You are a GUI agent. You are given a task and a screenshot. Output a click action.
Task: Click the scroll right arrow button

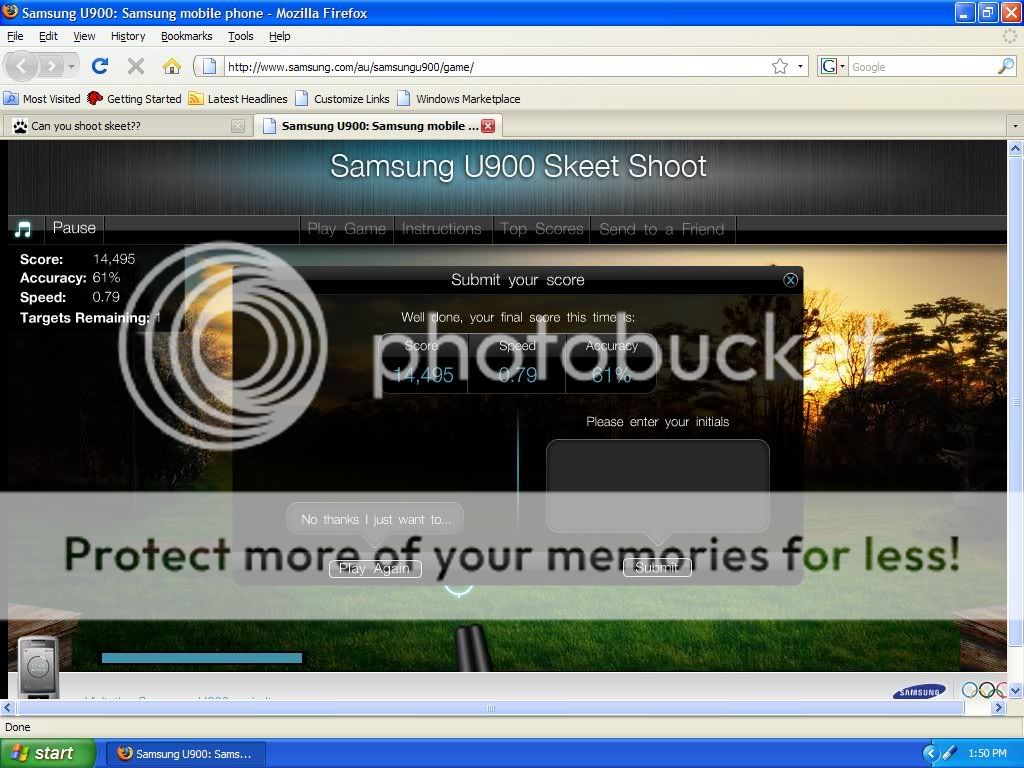(999, 708)
